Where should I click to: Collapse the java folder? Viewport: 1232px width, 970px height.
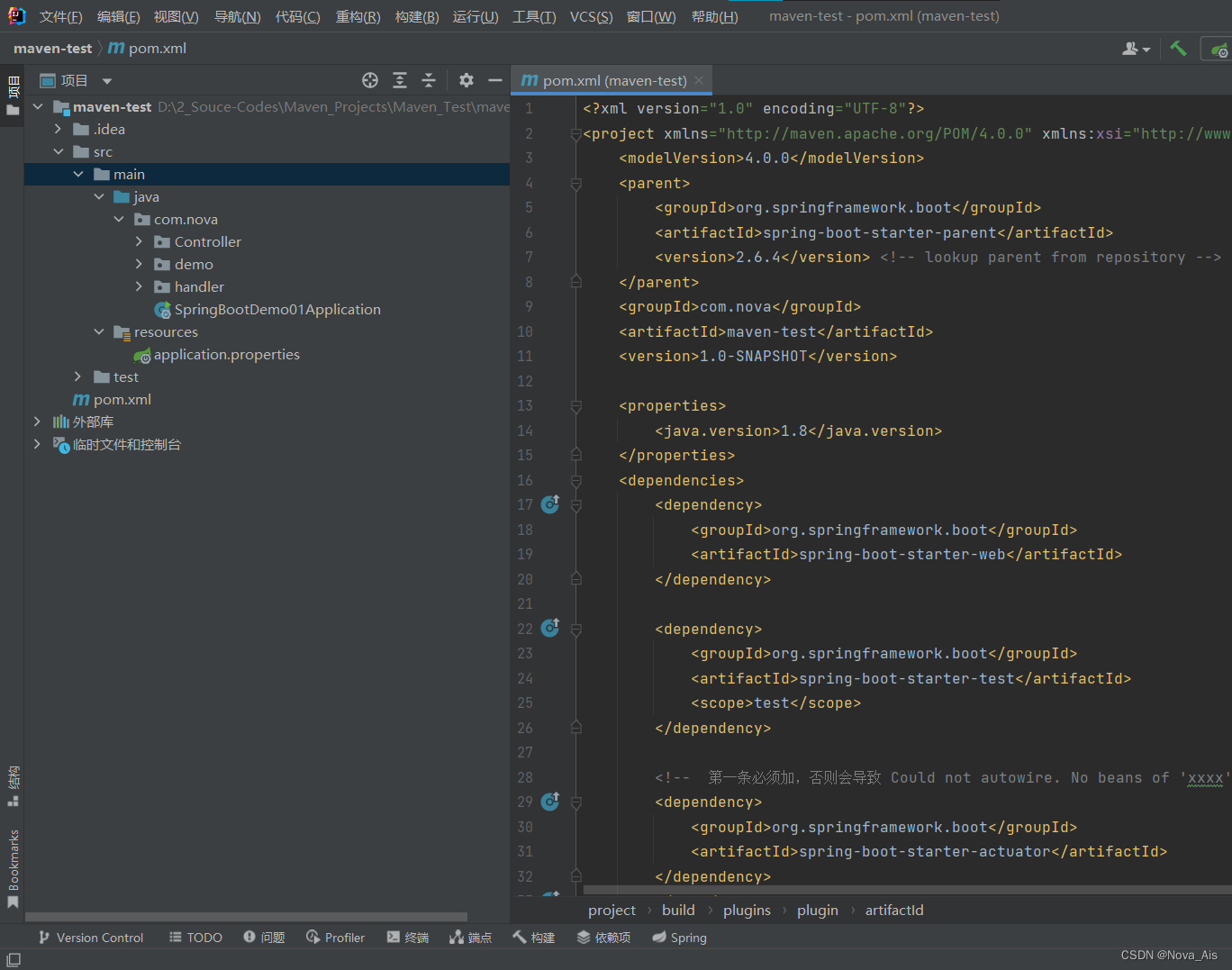99,196
